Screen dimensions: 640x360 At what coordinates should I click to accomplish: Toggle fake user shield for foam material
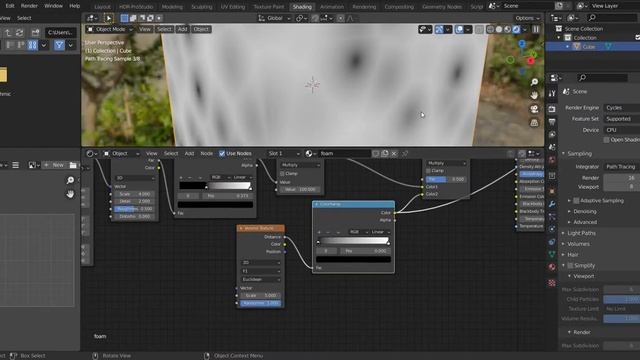pyautogui.click(x=376, y=153)
